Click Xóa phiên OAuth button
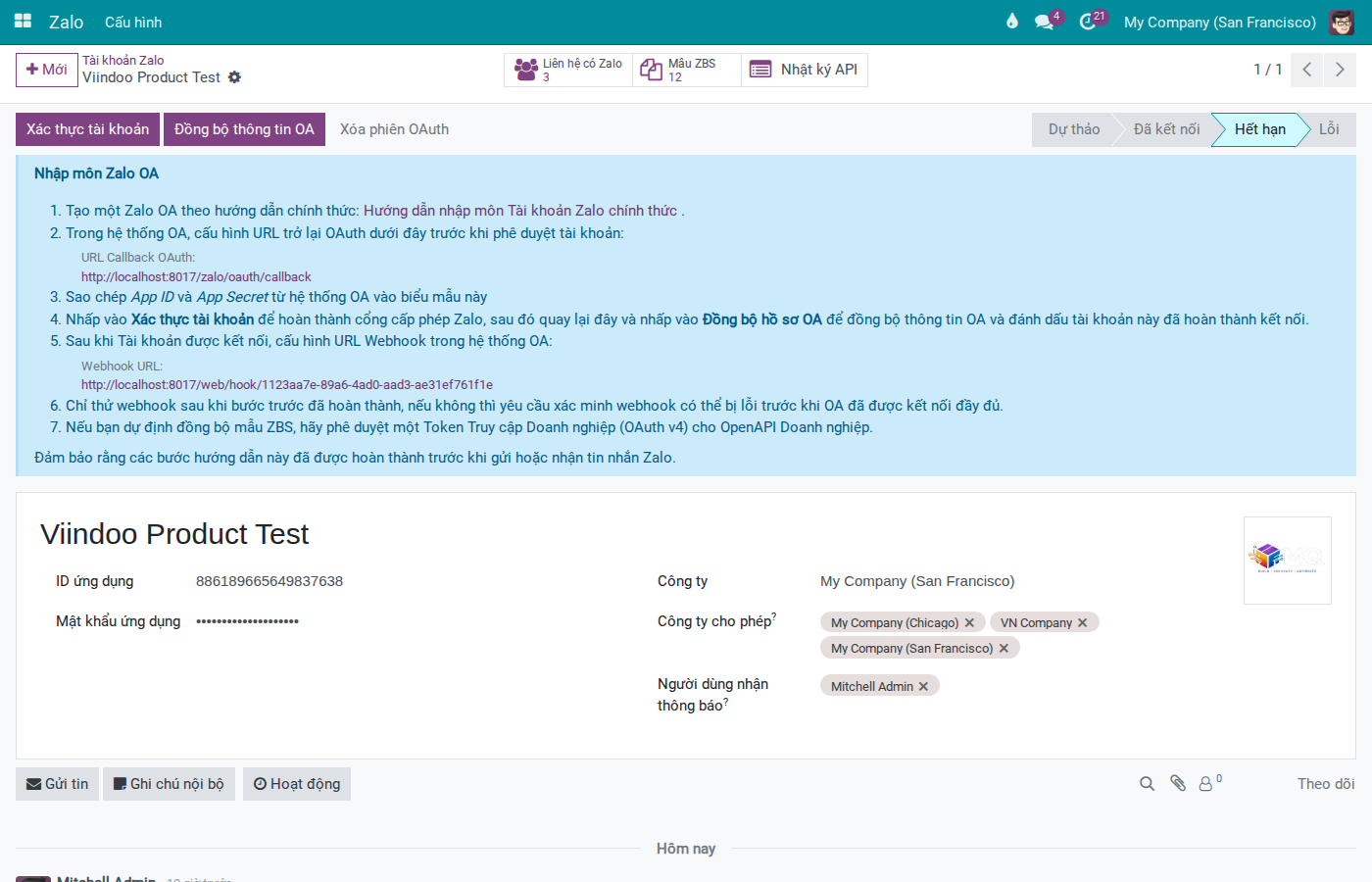Image resolution: width=1372 pixels, height=882 pixels. click(395, 129)
